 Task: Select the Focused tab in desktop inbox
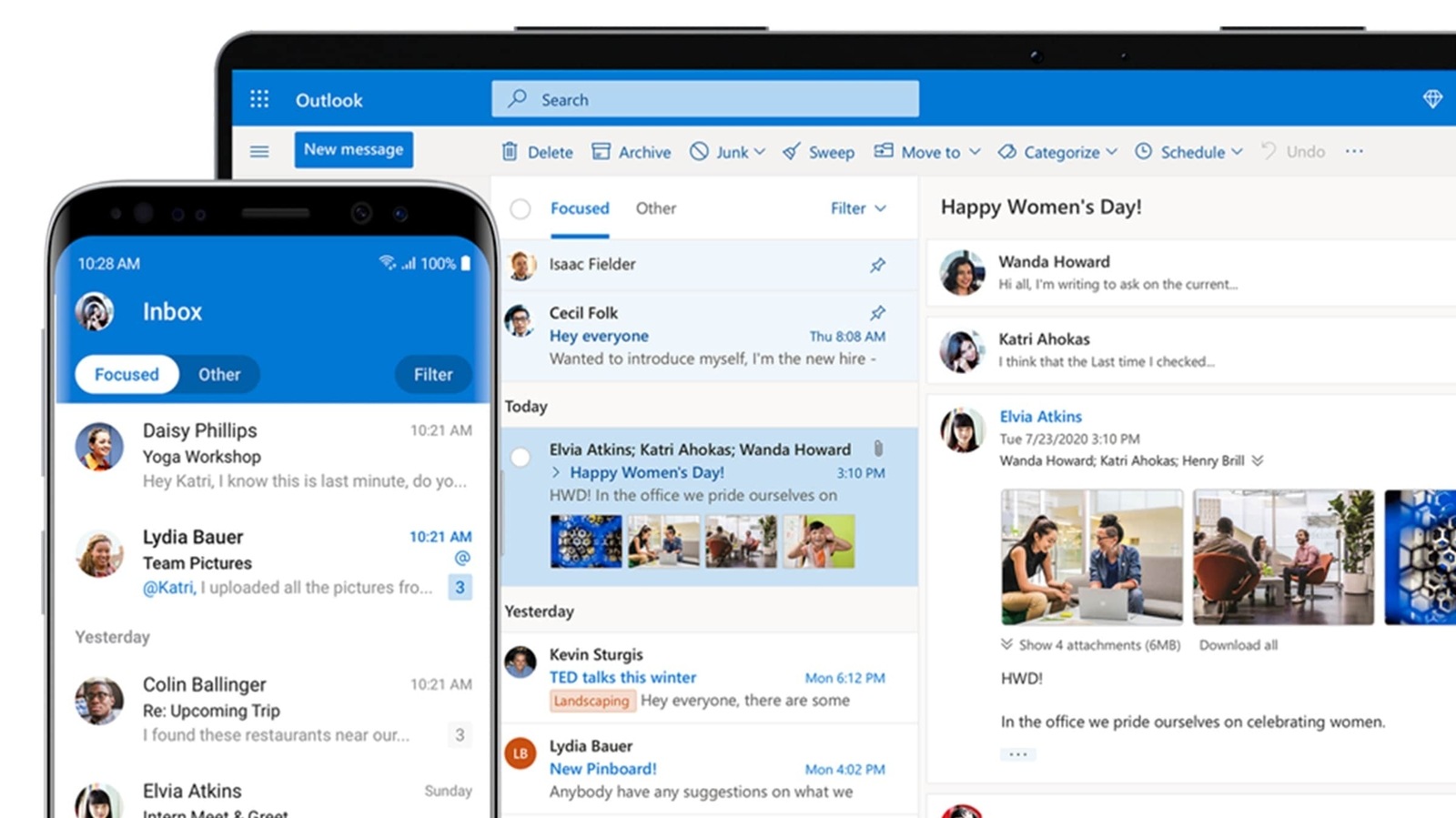[580, 208]
